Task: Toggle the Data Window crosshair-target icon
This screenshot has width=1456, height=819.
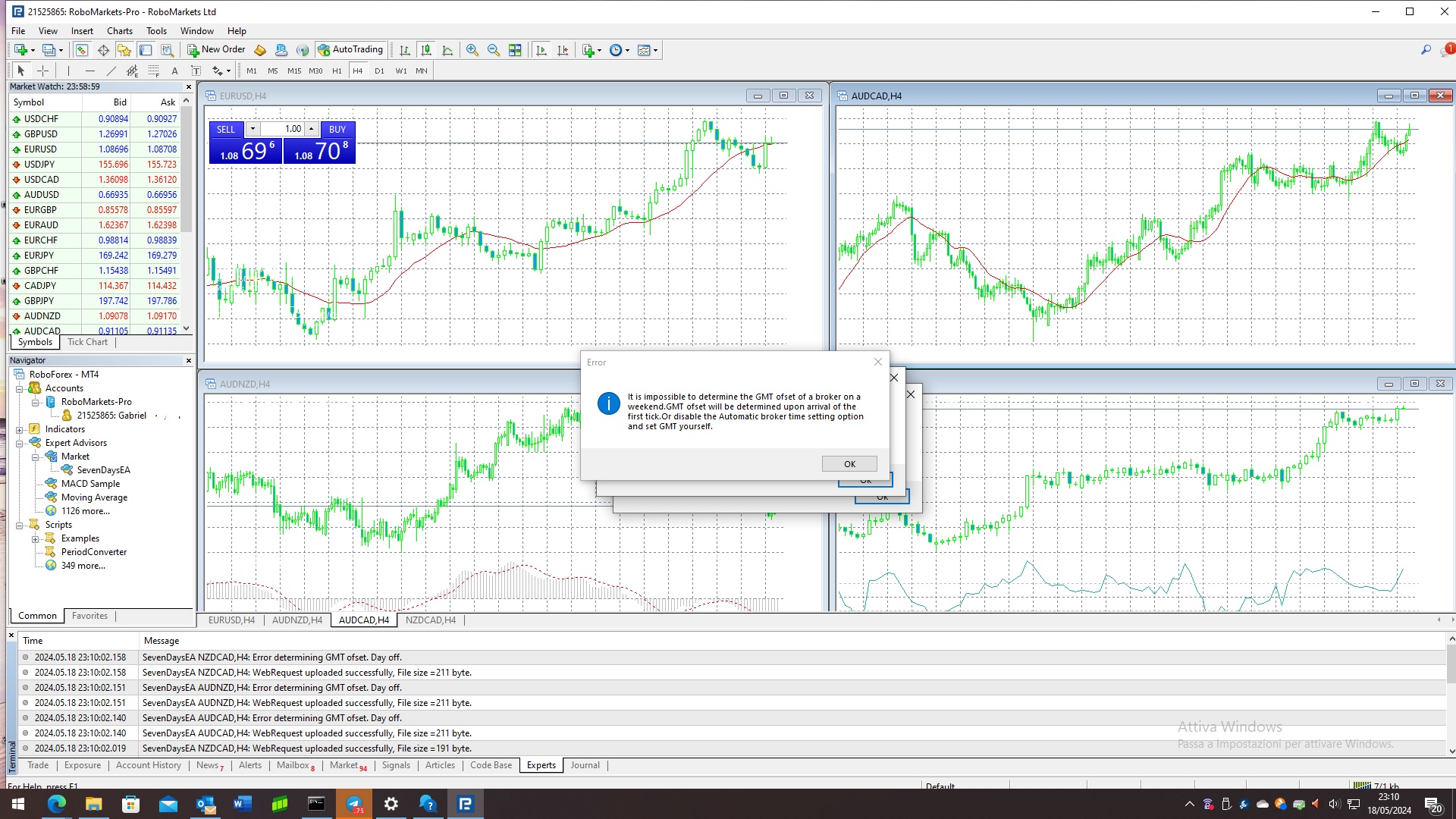Action: [103, 50]
